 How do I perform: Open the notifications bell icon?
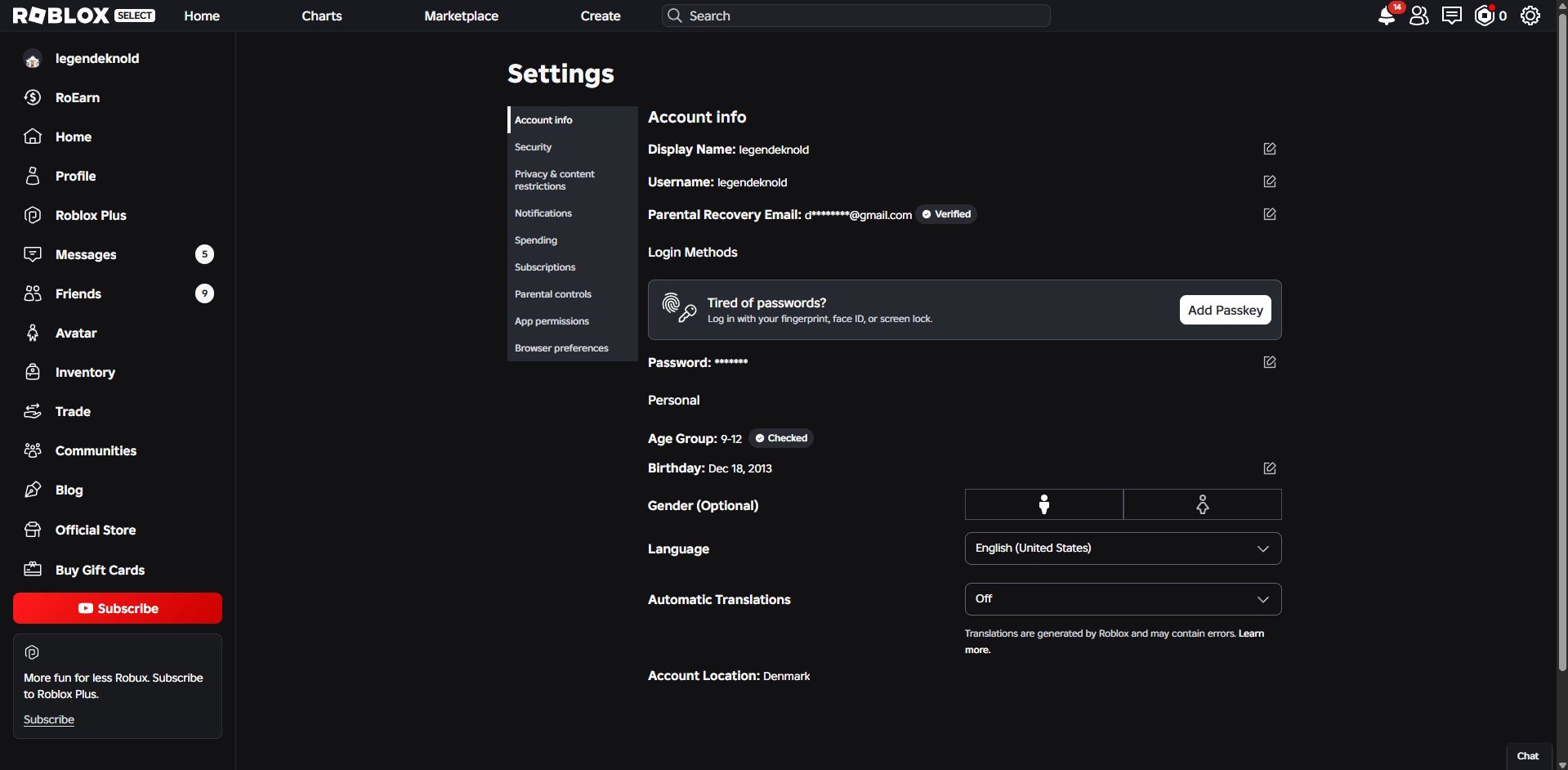click(x=1387, y=16)
